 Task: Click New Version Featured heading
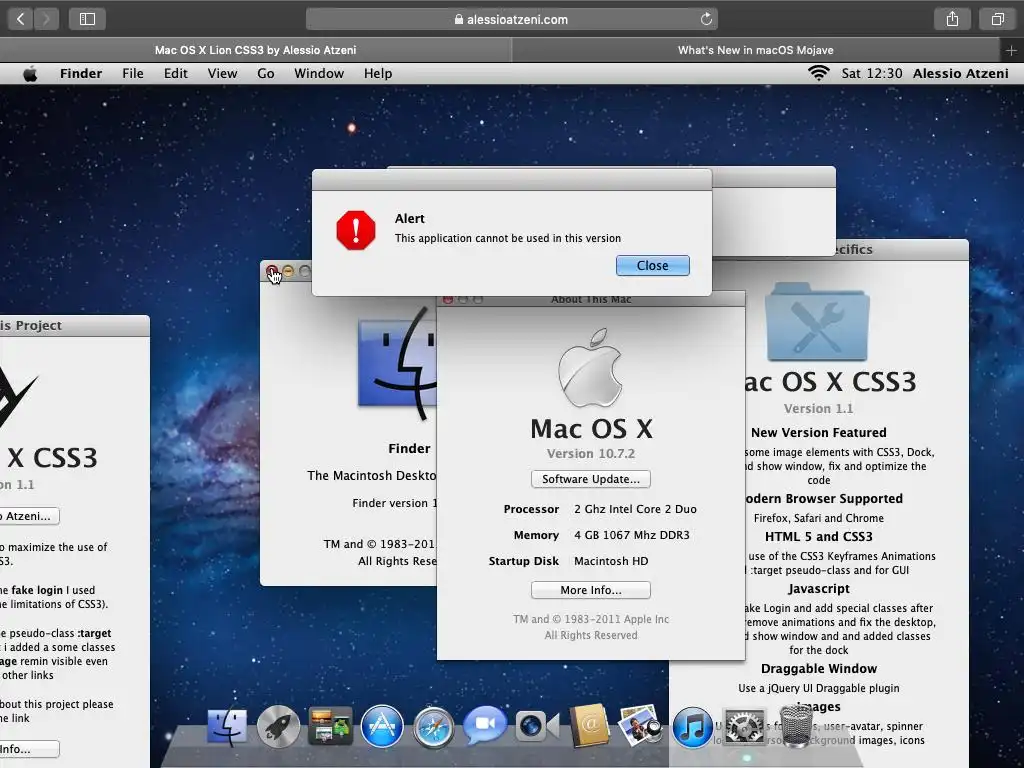pyautogui.click(x=818, y=432)
